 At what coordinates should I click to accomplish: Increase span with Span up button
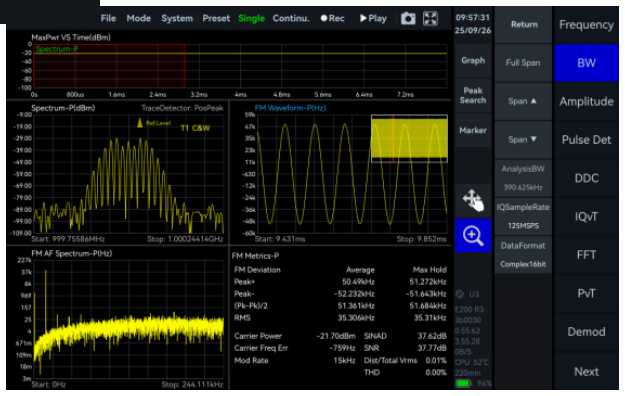click(x=523, y=101)
